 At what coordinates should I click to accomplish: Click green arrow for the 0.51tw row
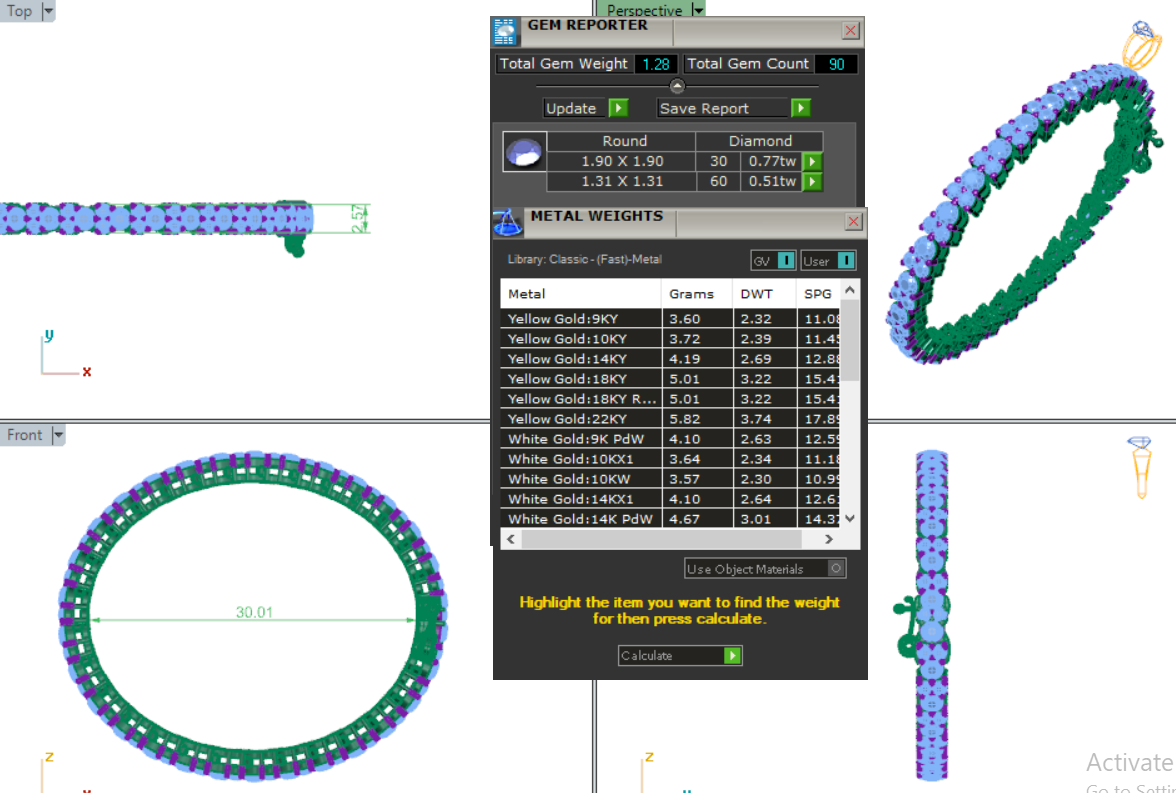812,181
